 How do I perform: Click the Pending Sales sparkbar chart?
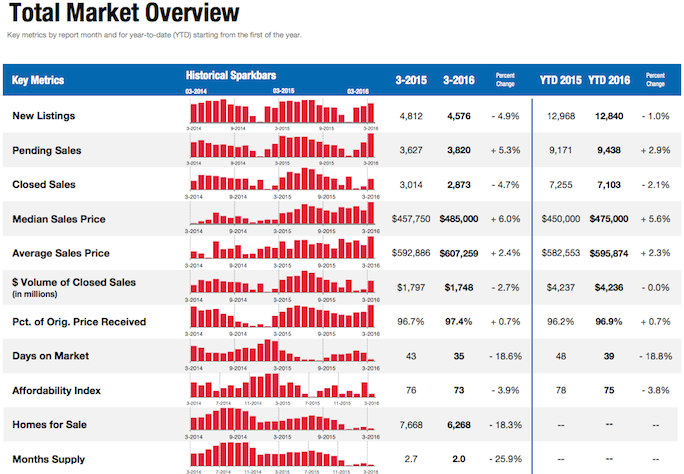click(280, 148)
